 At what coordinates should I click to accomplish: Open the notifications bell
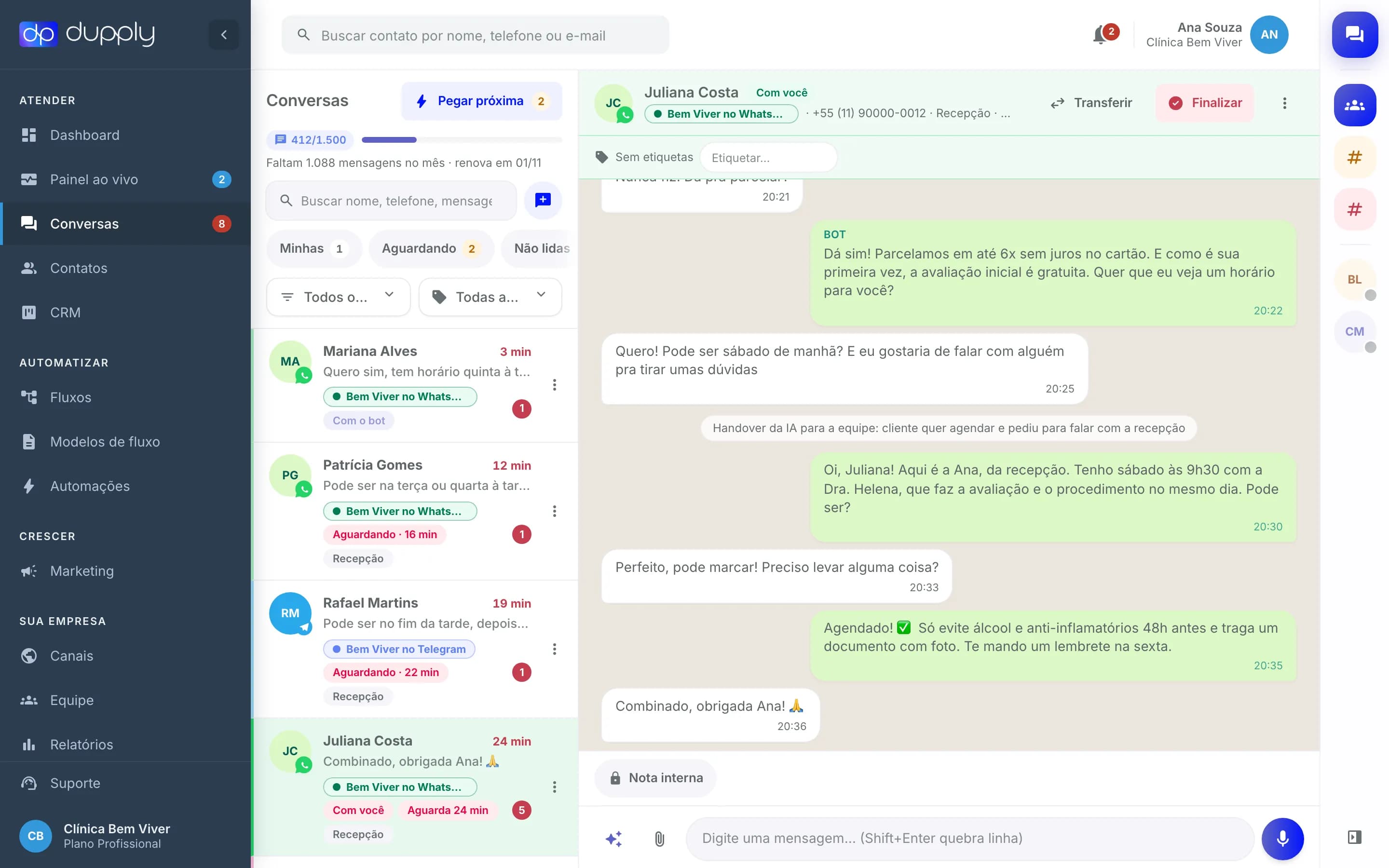1100,35
